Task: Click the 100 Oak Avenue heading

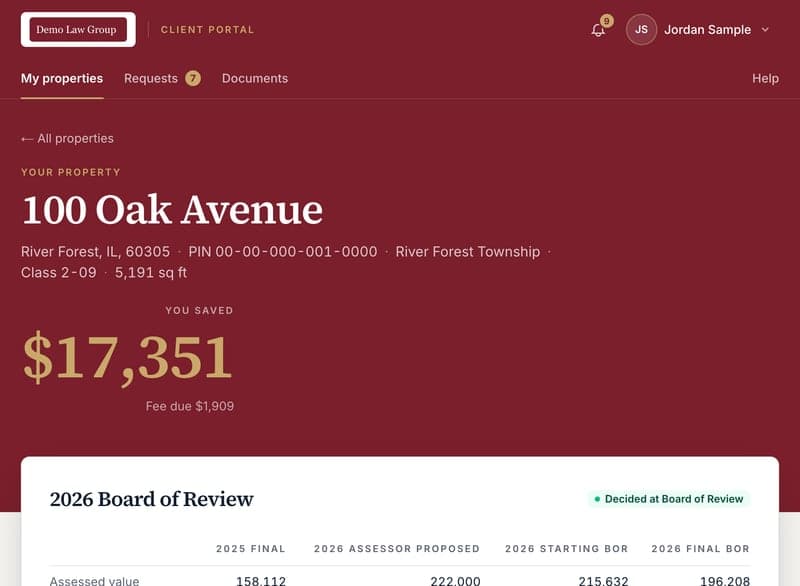Action: click(x=172, y=210)
